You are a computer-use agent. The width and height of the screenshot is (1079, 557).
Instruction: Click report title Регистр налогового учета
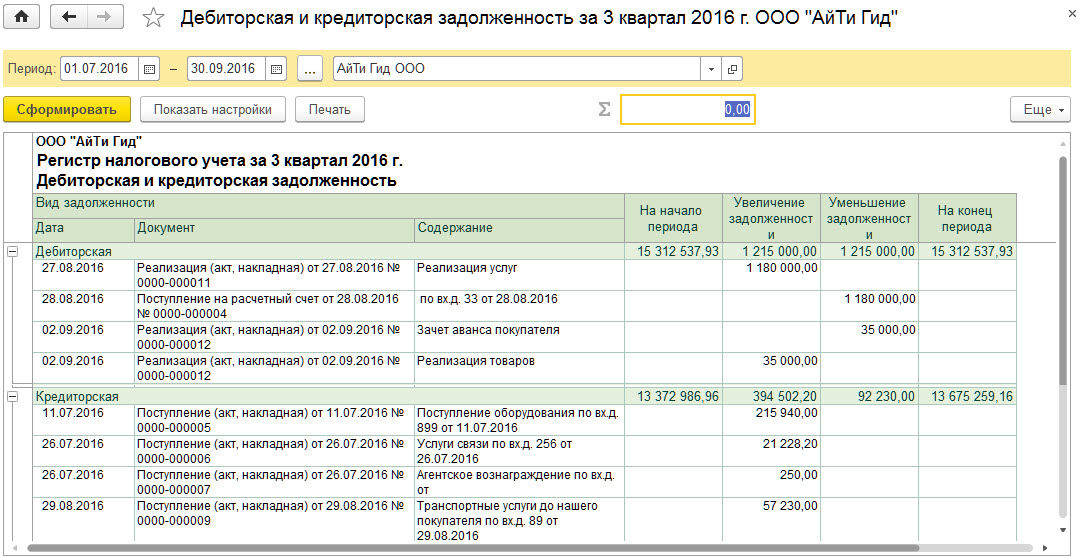pyautogui.click(x=219, y=161)
